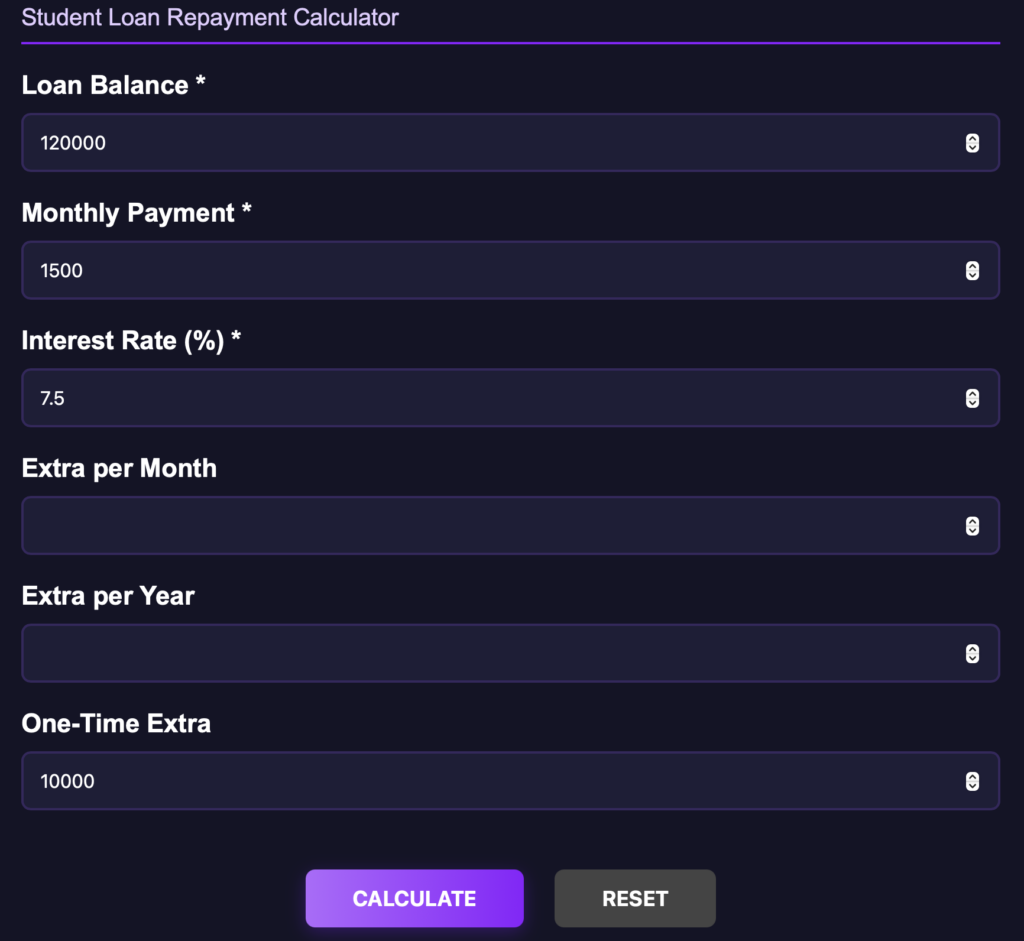This screenshot has width=1024, height=941.
Task: Click the Interest Rate stepper arrows
Action: 972,398
